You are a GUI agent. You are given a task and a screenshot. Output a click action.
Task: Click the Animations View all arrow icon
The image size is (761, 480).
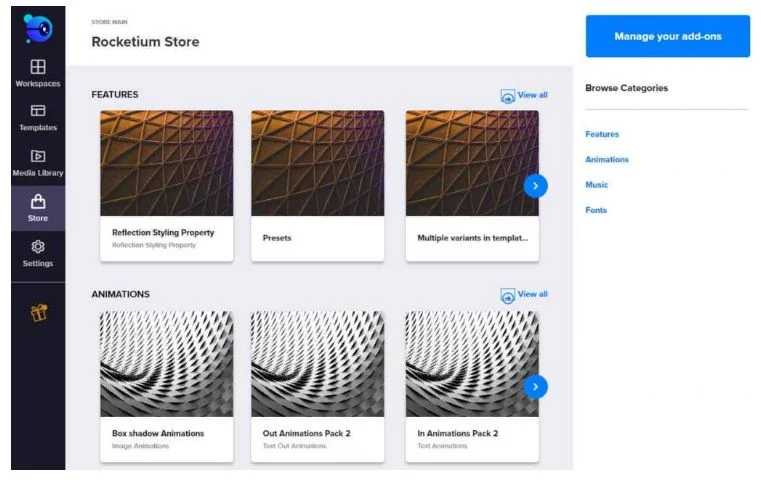click(x=508, y=295)
